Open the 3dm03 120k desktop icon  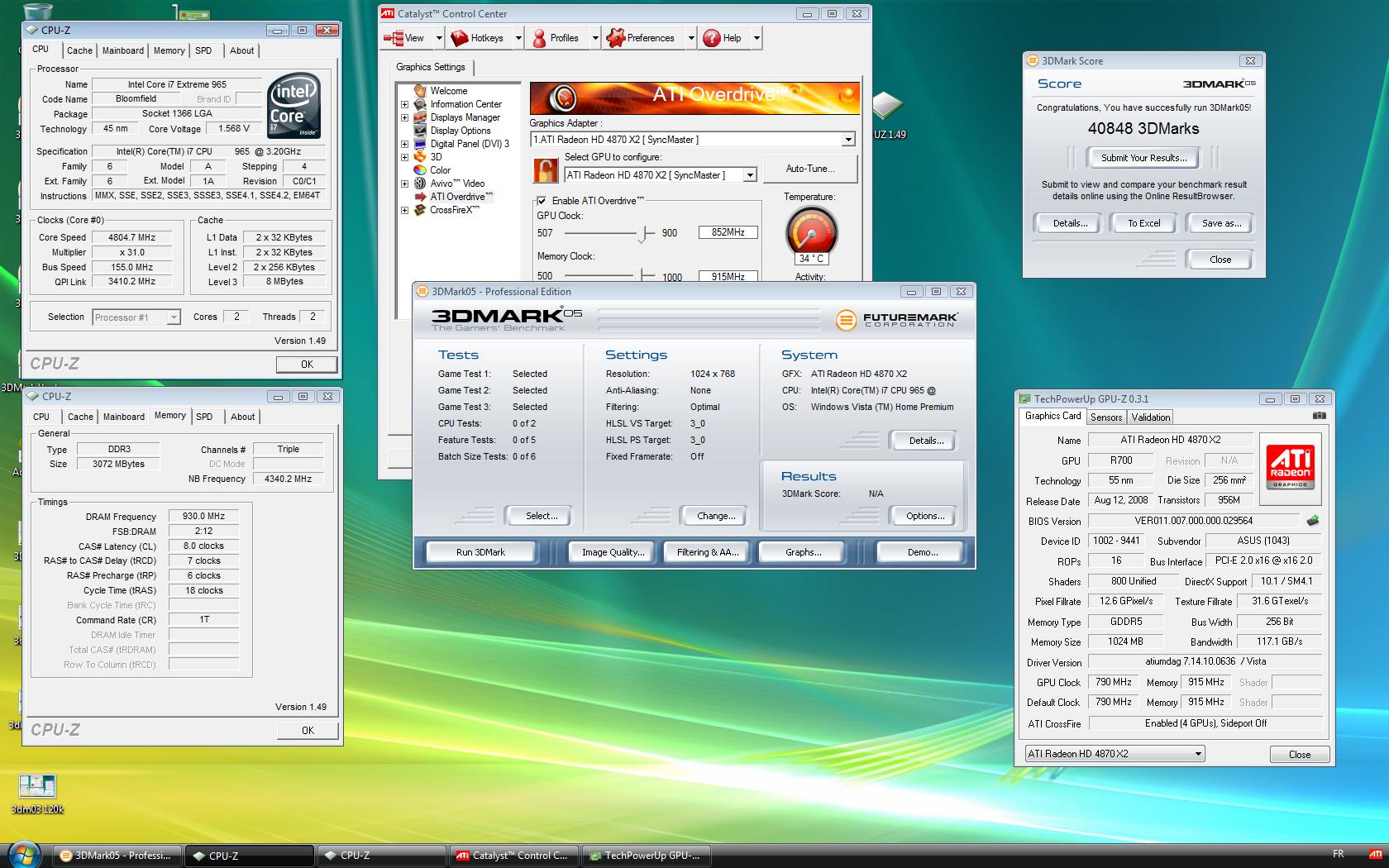point(37,794)
